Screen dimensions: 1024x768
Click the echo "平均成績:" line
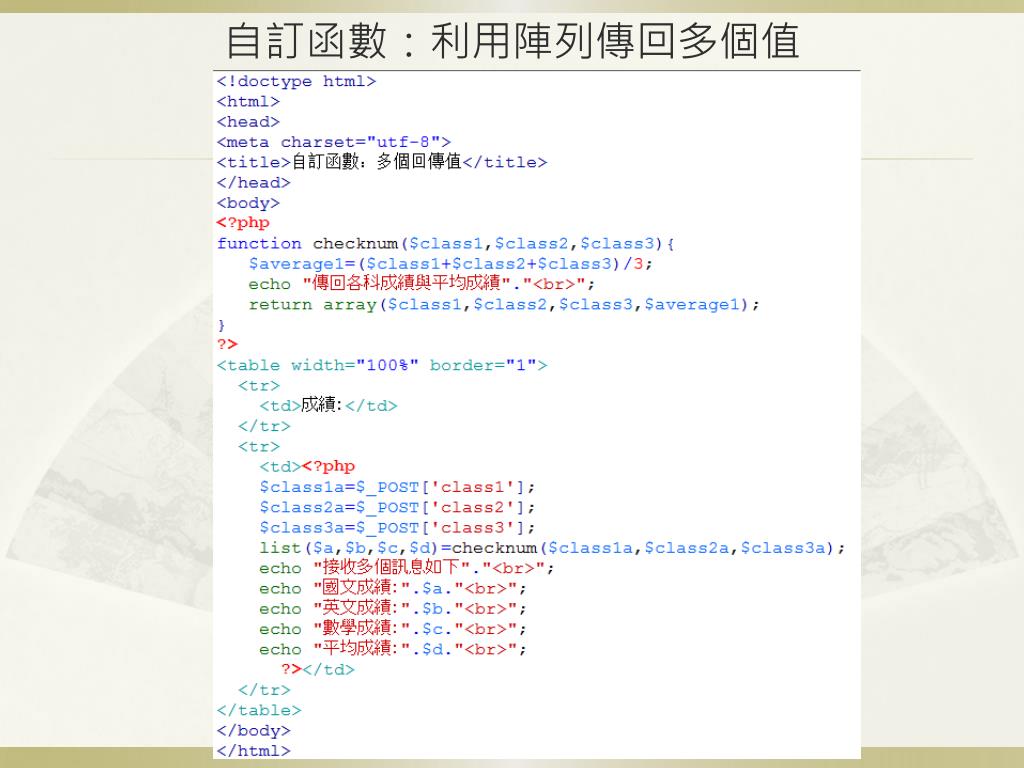click(x=392, y=649)
